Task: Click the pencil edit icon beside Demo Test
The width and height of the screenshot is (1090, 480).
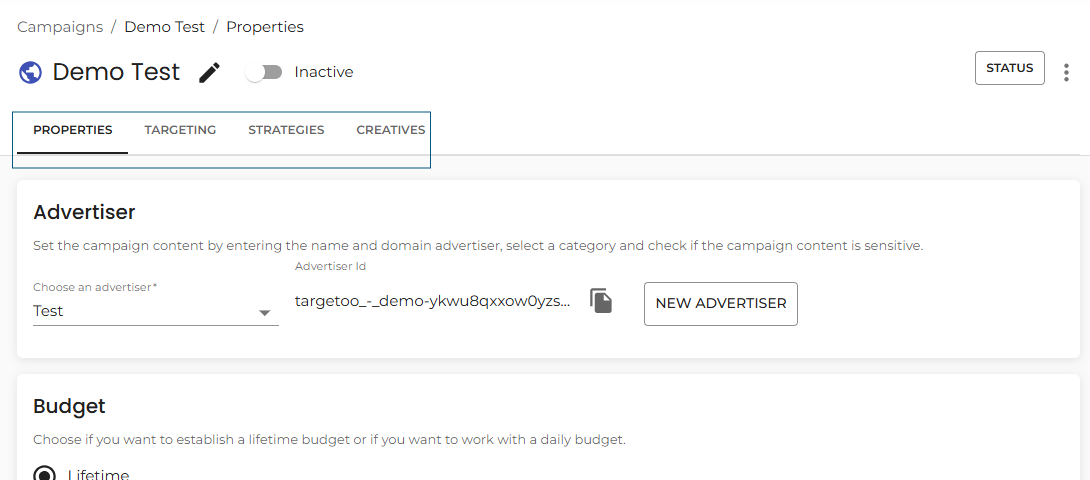Action: 209,72
